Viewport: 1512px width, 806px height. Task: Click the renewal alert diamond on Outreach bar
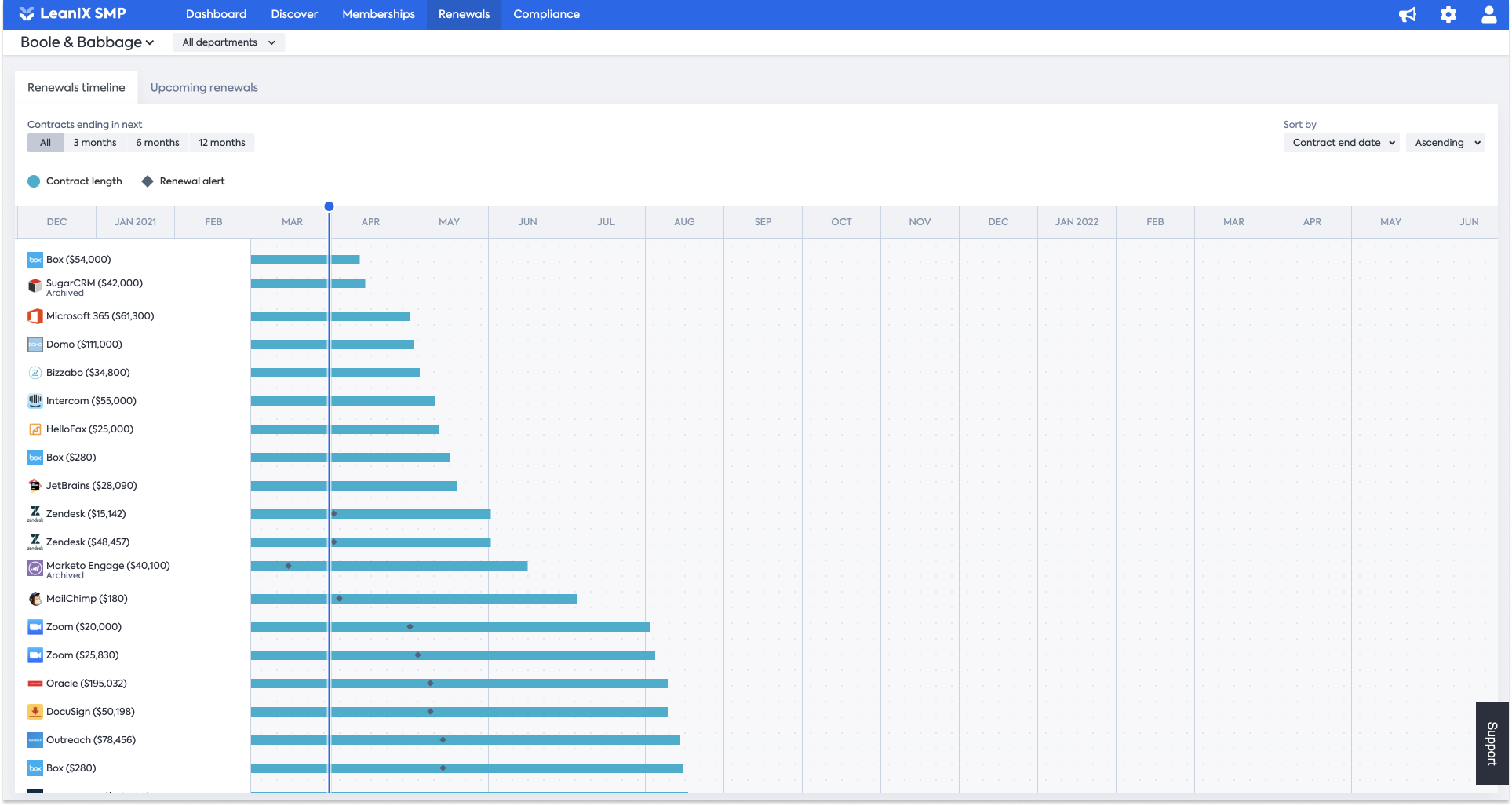(443, 740)
